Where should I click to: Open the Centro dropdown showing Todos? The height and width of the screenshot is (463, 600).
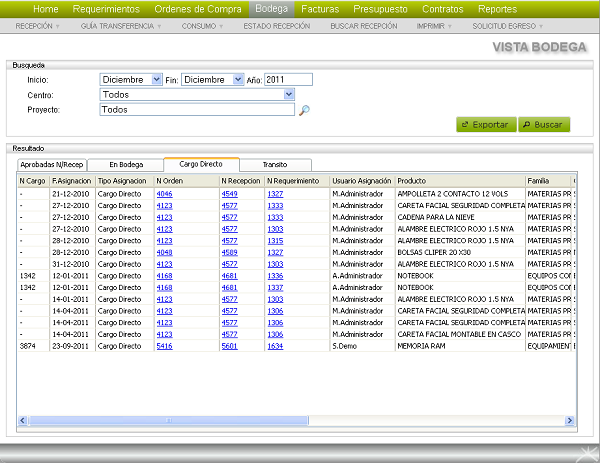pos(197,95)
